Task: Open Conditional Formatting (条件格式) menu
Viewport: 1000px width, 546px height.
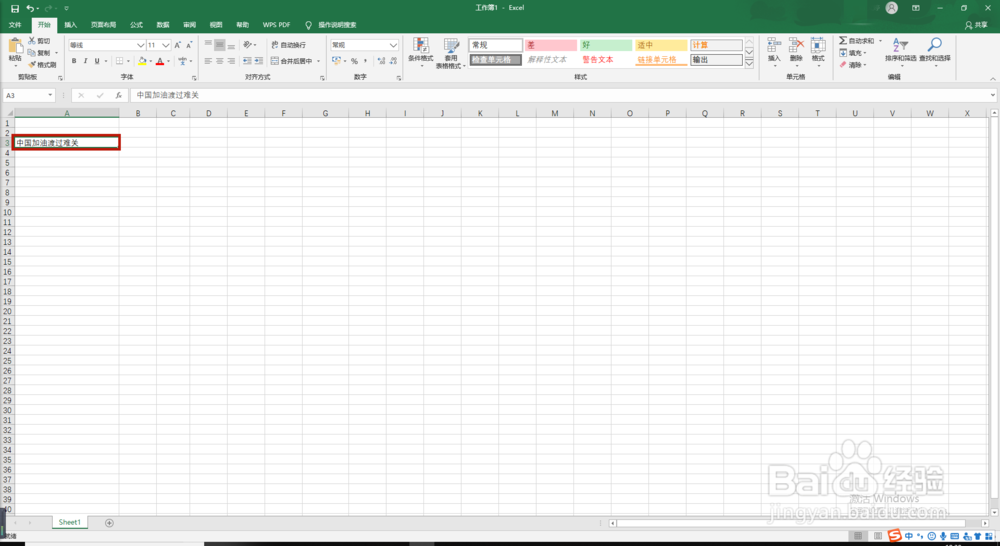Action: pos(420,52)
